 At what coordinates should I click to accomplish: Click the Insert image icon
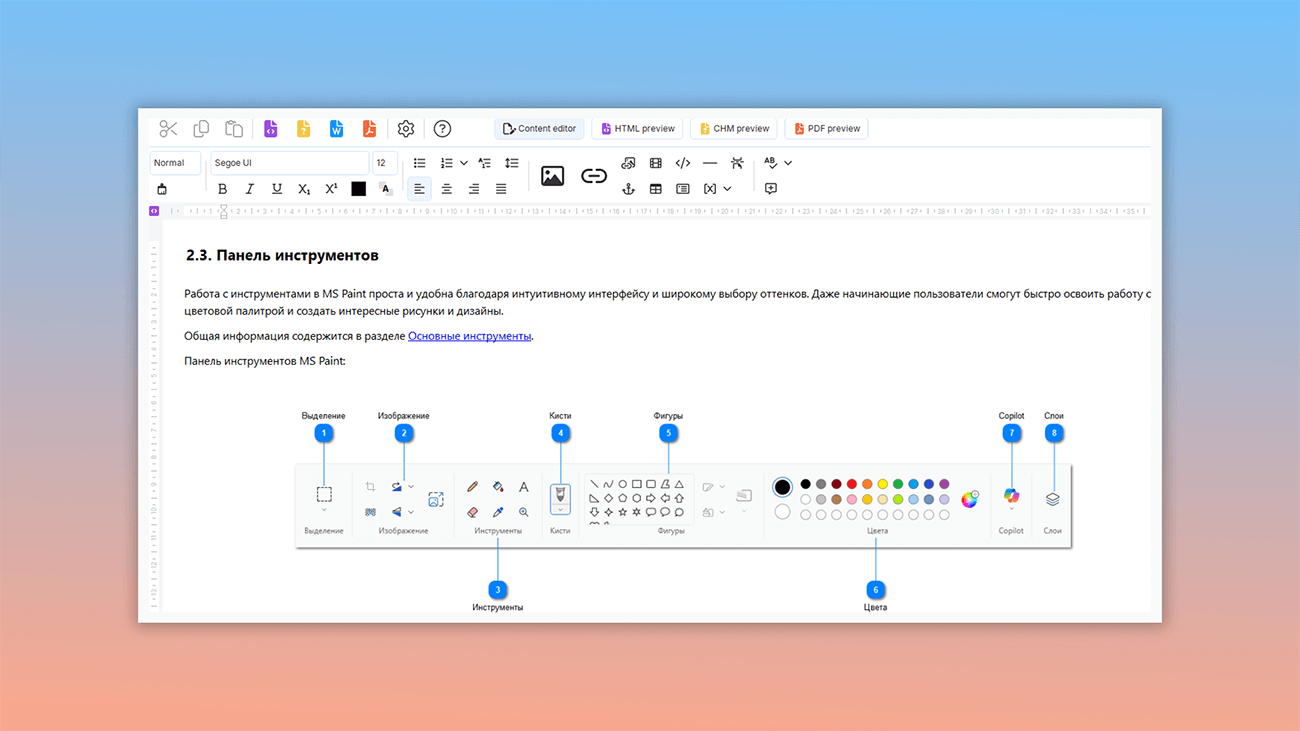click(552, 176)
